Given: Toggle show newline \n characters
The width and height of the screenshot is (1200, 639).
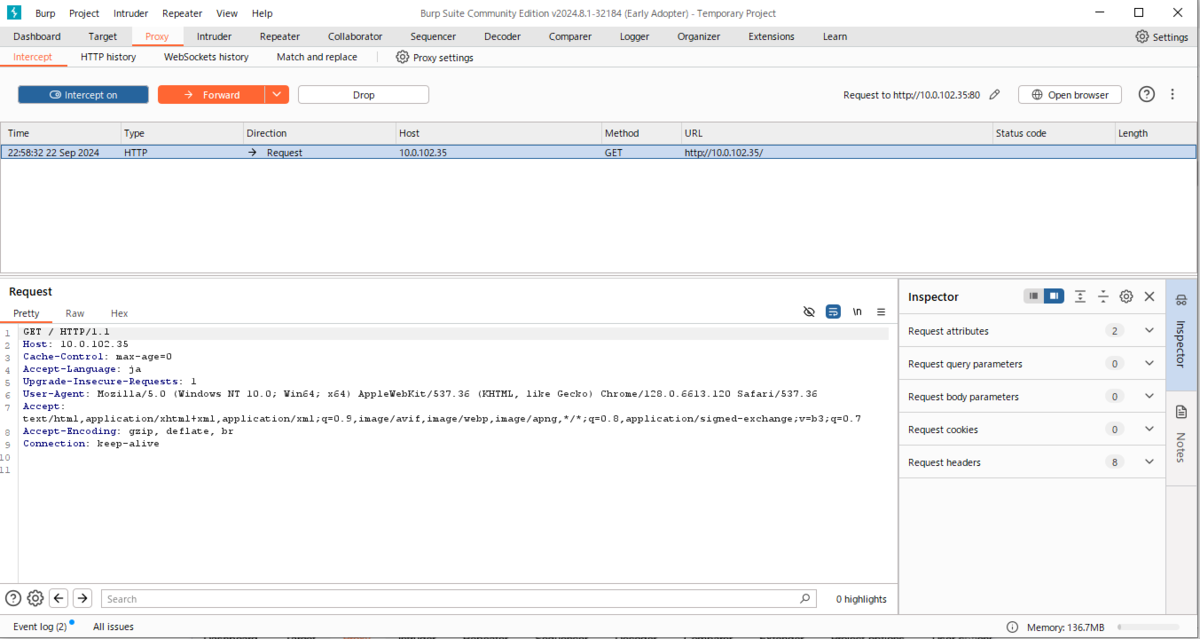Looking at the screenshot, I should [857, 312].
